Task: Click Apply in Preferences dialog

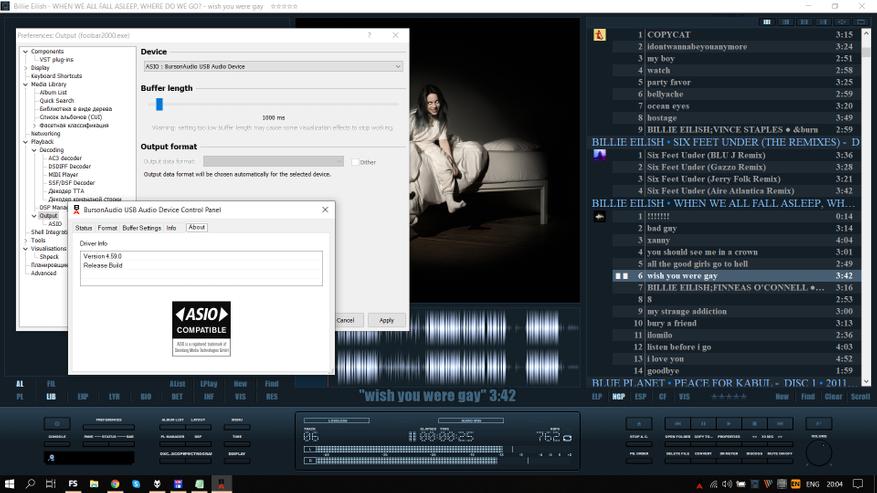Action: (x=386, y=320)
